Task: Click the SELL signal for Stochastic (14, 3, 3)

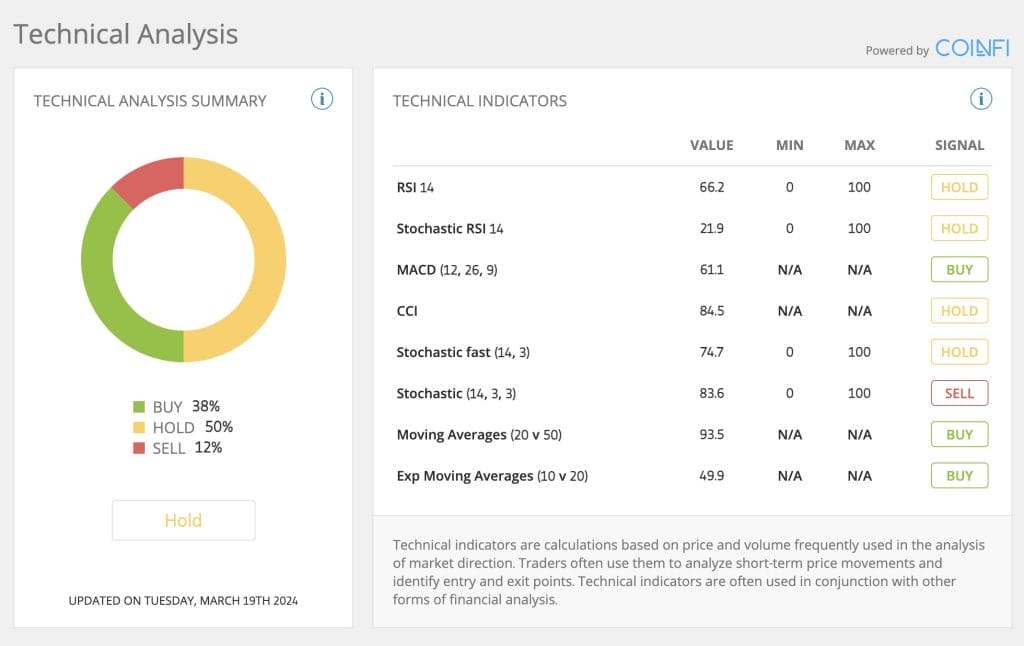Action: (x=959, y=393)
